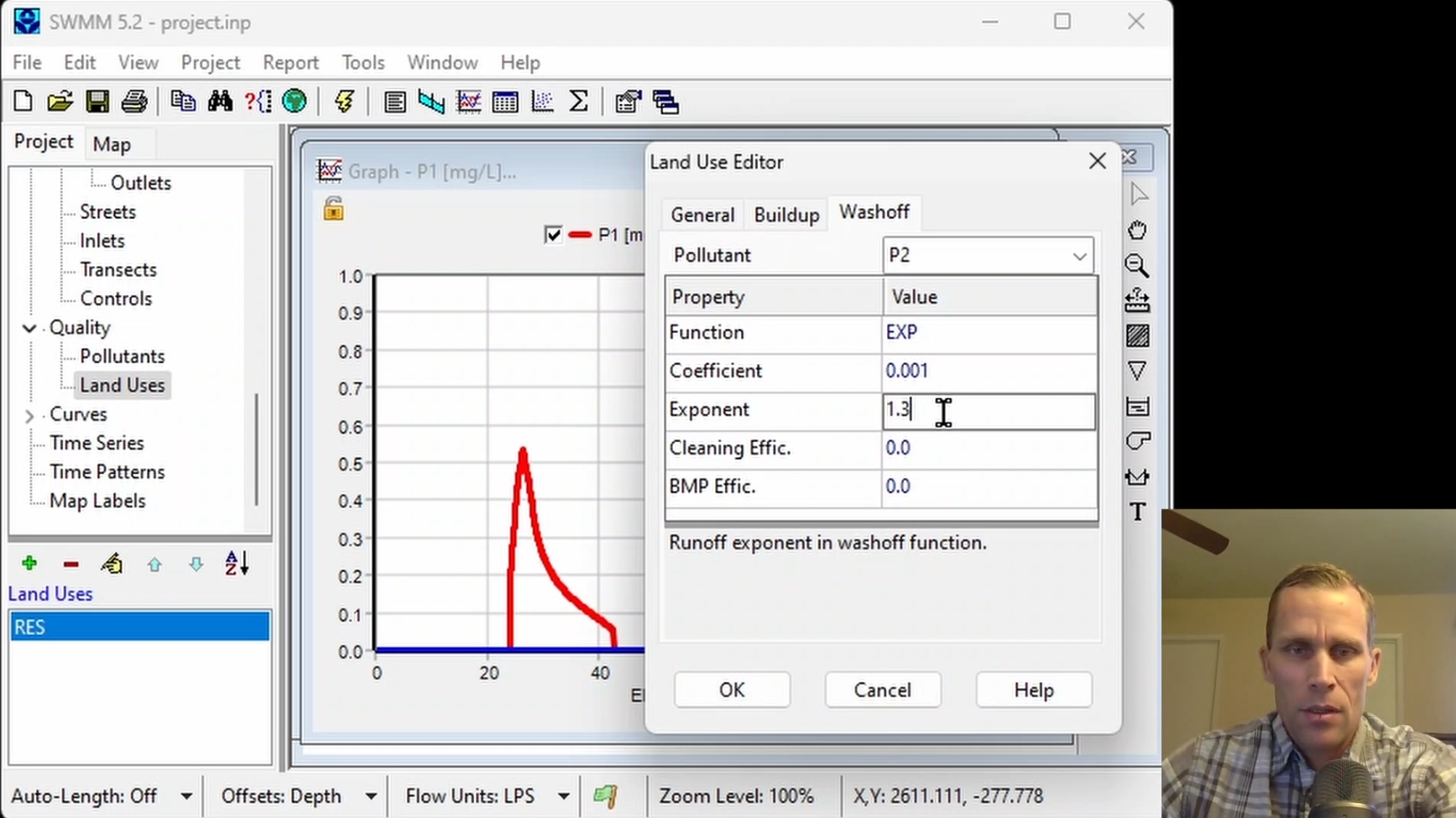Click the Cancel button
The height and width of the screenshot is (818, 1456).
click(883, 690)
